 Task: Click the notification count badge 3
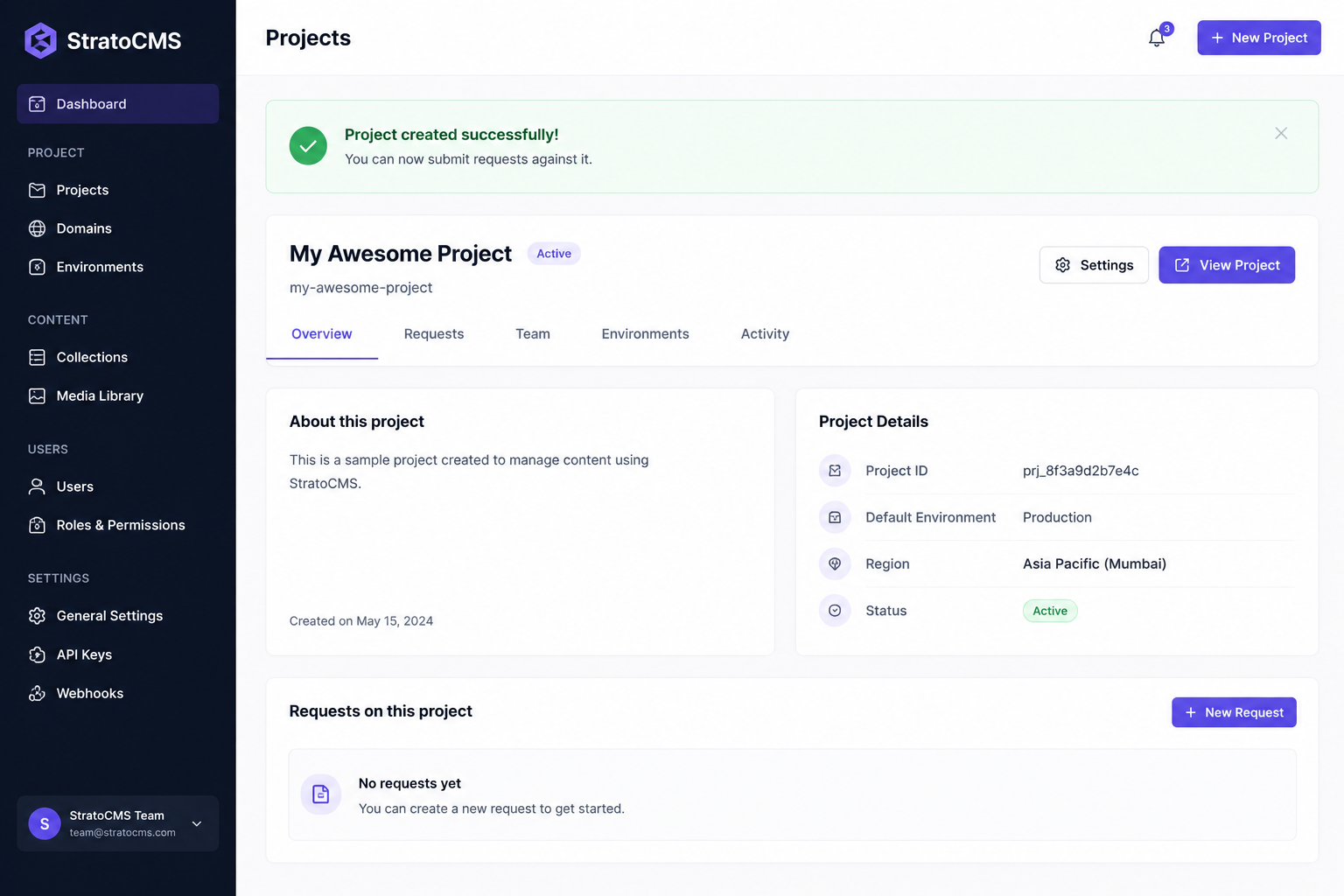coord(1166,29)
